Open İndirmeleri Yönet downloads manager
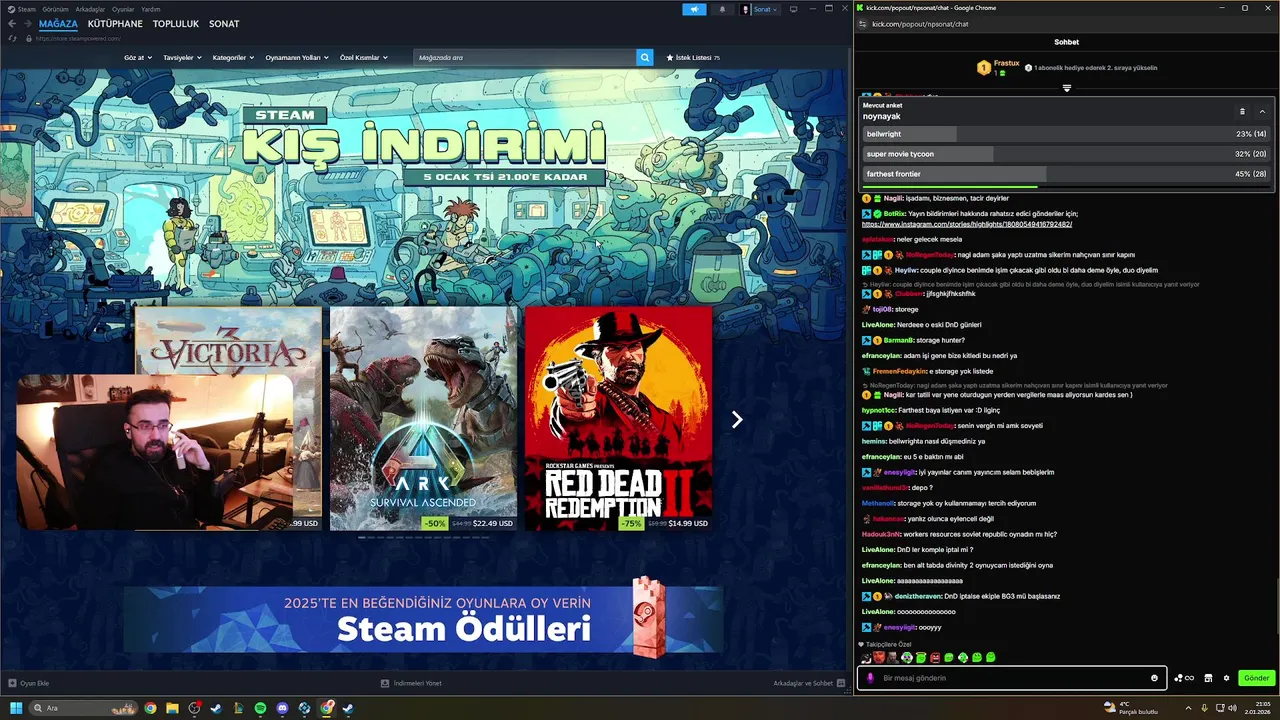The width and height of the screenshot is (1280, 720). click(x=411, y=683)
